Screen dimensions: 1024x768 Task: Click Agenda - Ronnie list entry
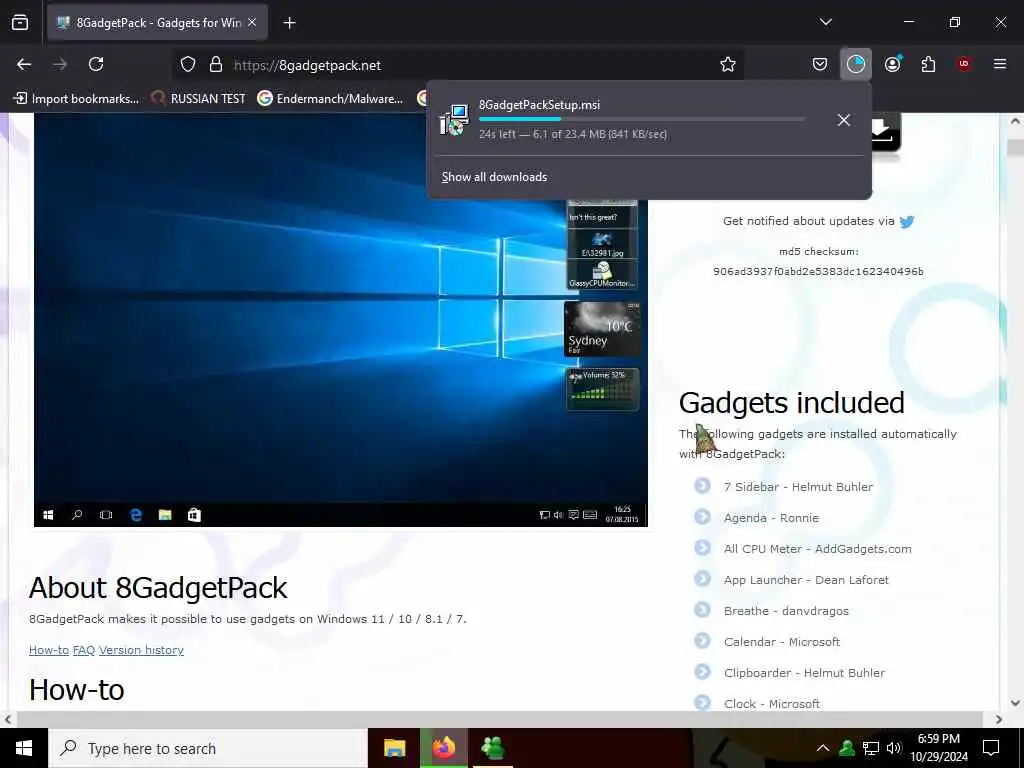pos(771,518)
